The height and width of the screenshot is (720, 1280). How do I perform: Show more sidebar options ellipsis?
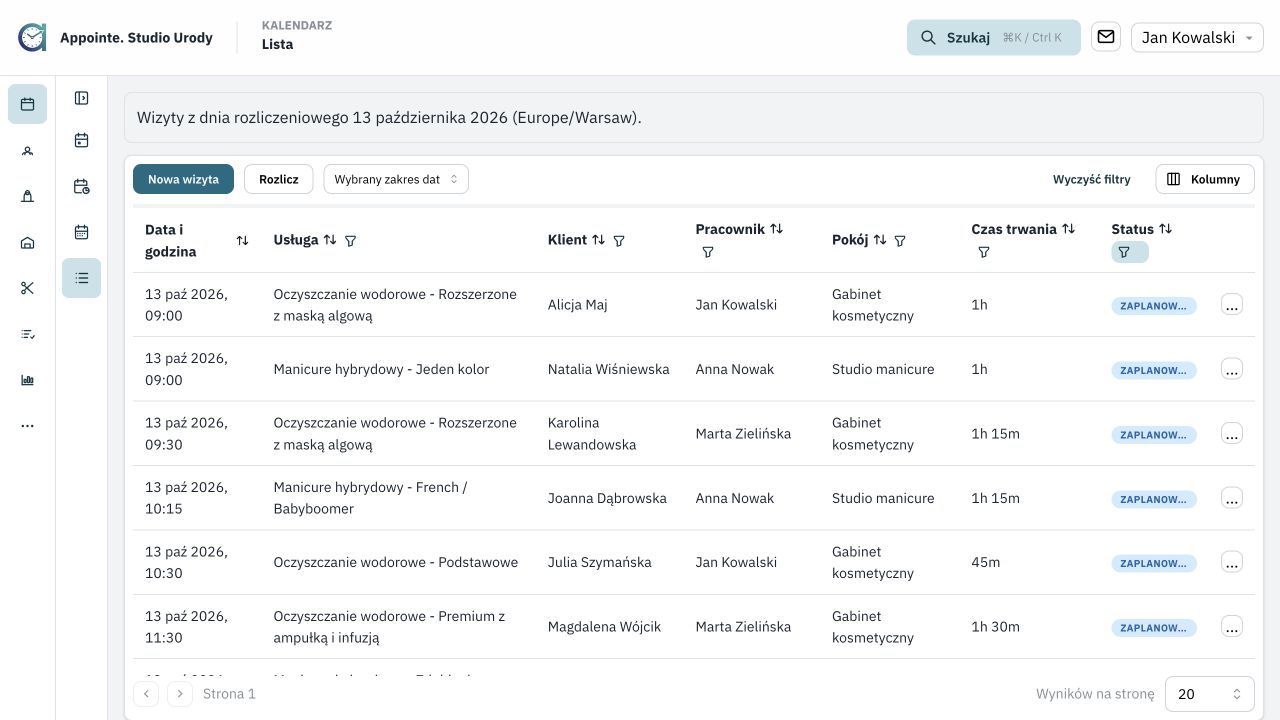[x=27, y=426]
